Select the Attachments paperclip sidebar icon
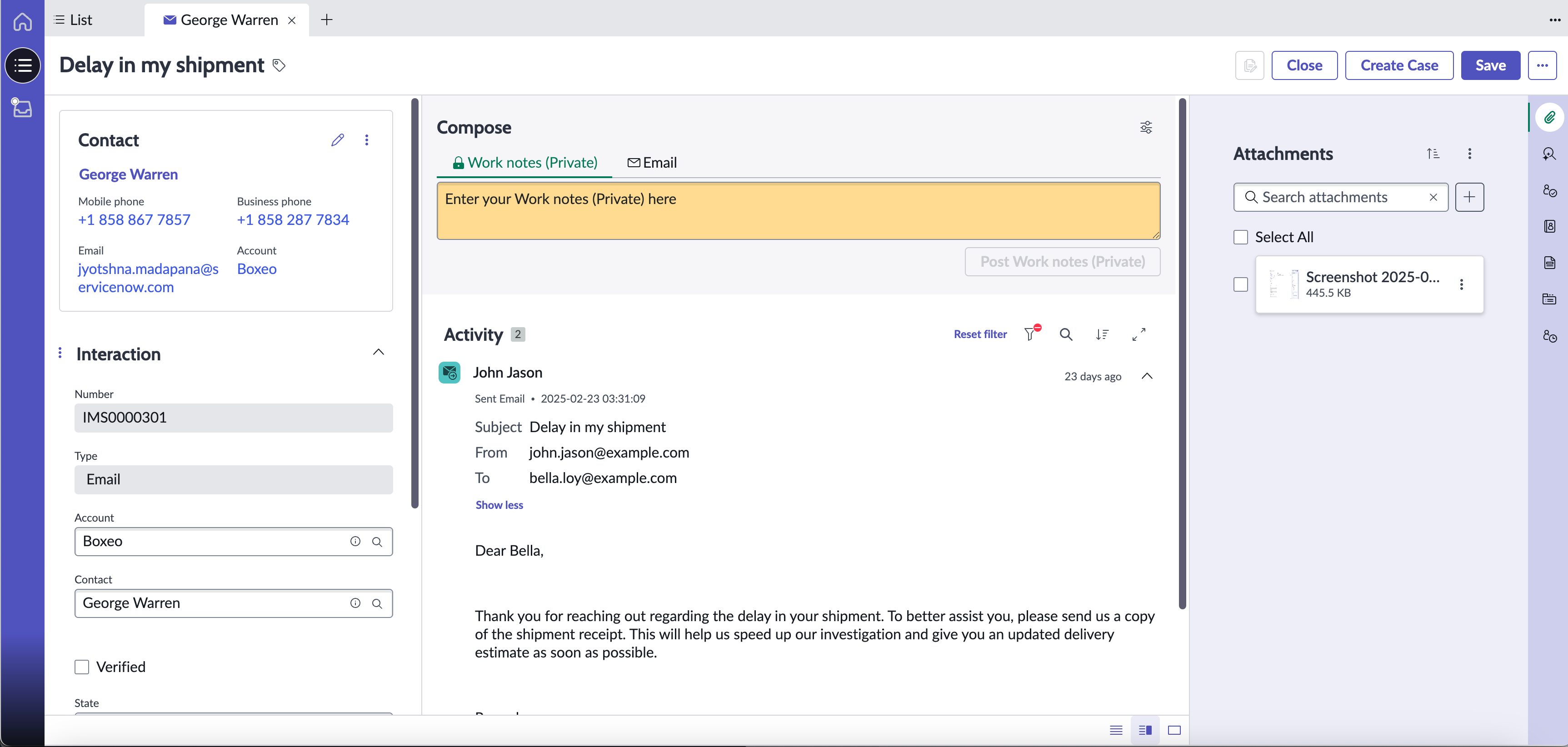 click(1550, 117)
